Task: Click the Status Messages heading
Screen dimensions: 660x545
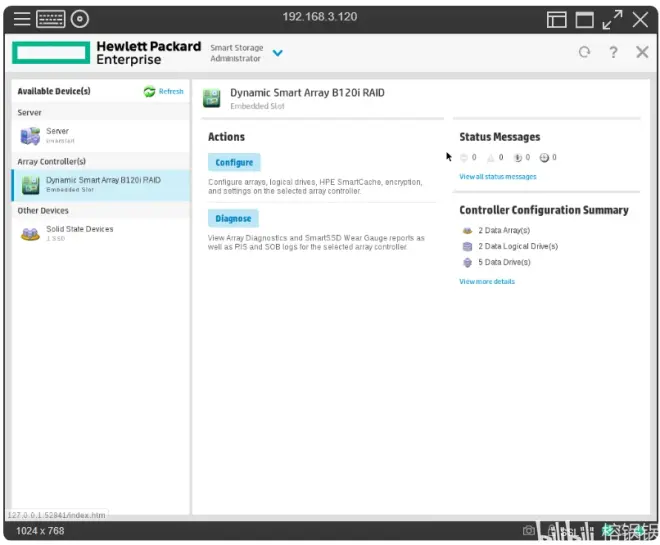Action: tap(500, 137)
